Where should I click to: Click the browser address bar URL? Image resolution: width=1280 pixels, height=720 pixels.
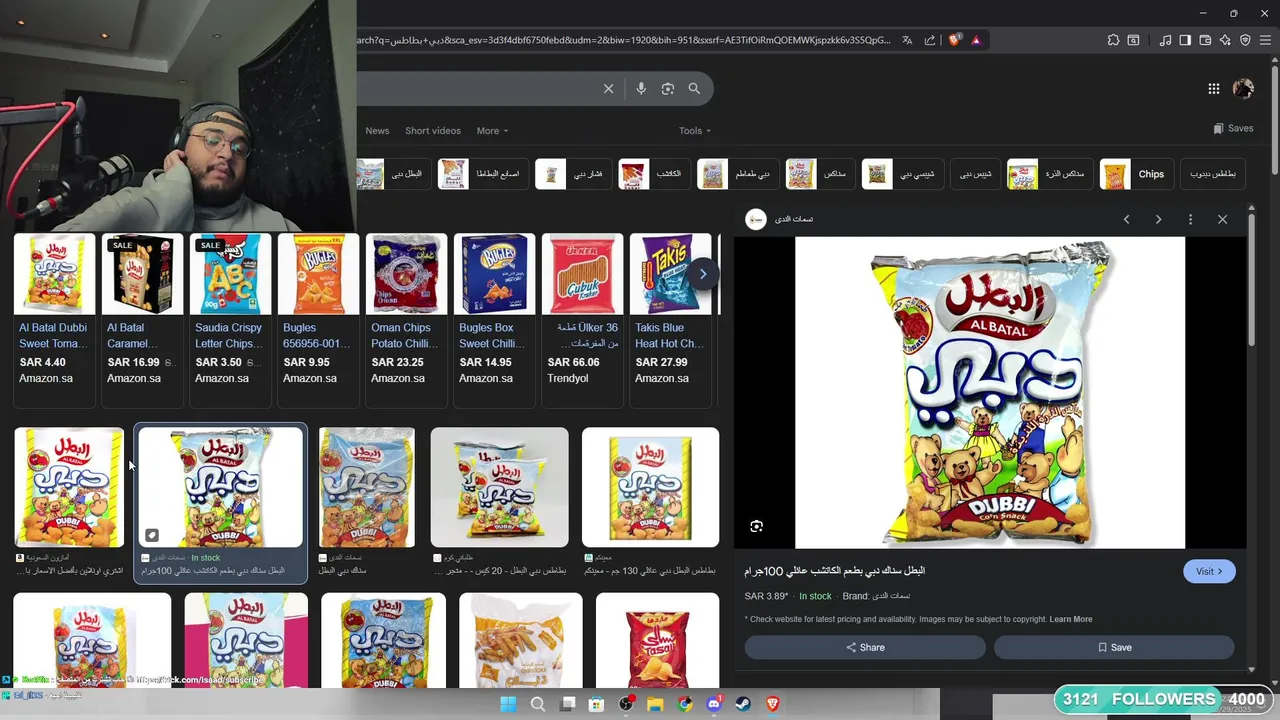tap(623, 40)
